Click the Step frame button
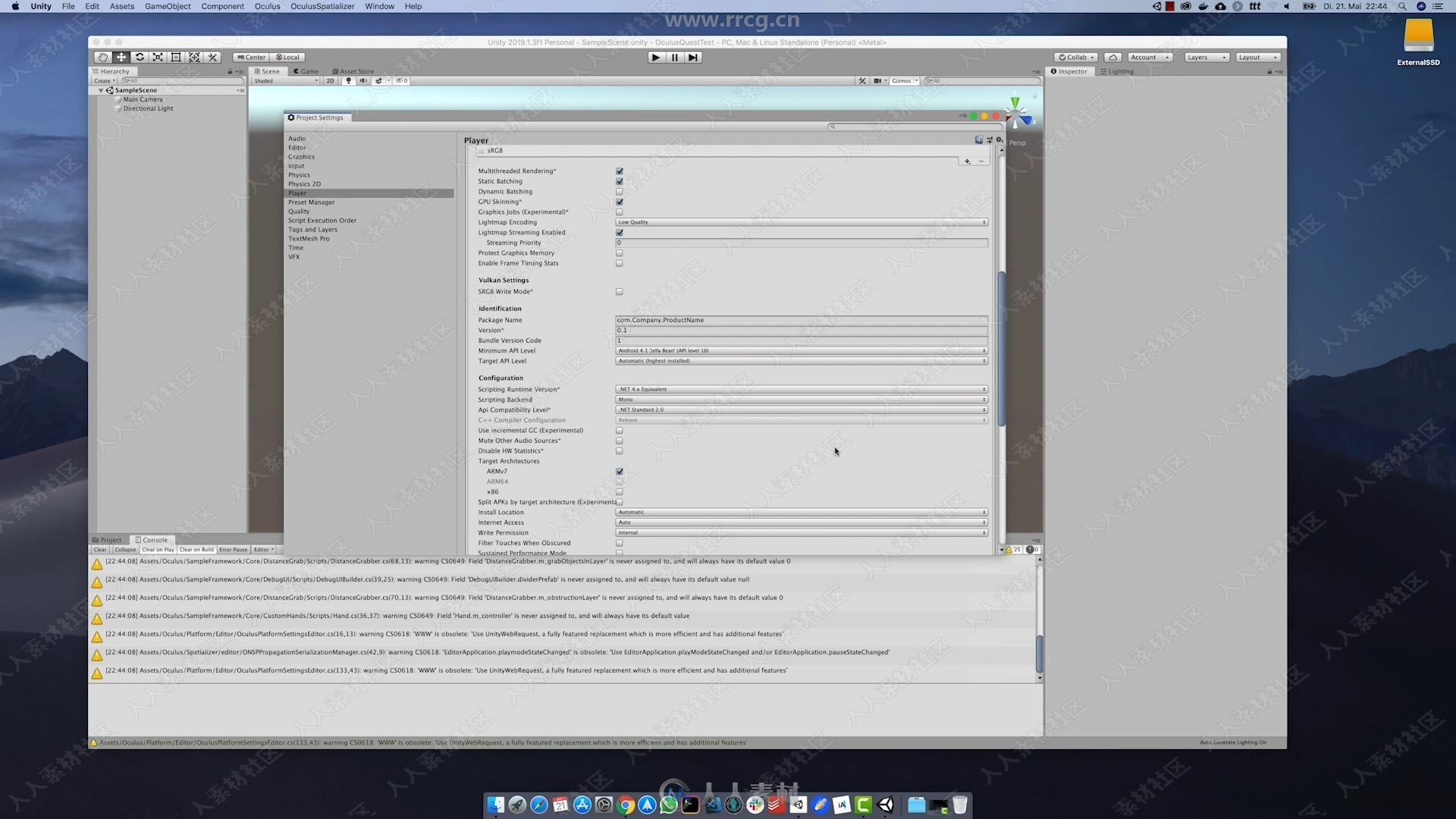This screenshot has width=1456, height=819. 692,57
